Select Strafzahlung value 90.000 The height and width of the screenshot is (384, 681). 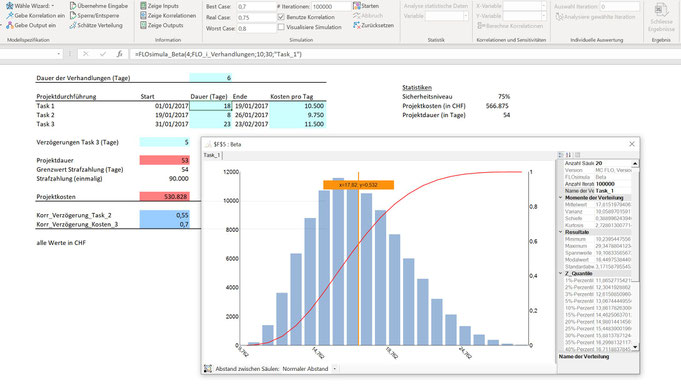point(179,179)
